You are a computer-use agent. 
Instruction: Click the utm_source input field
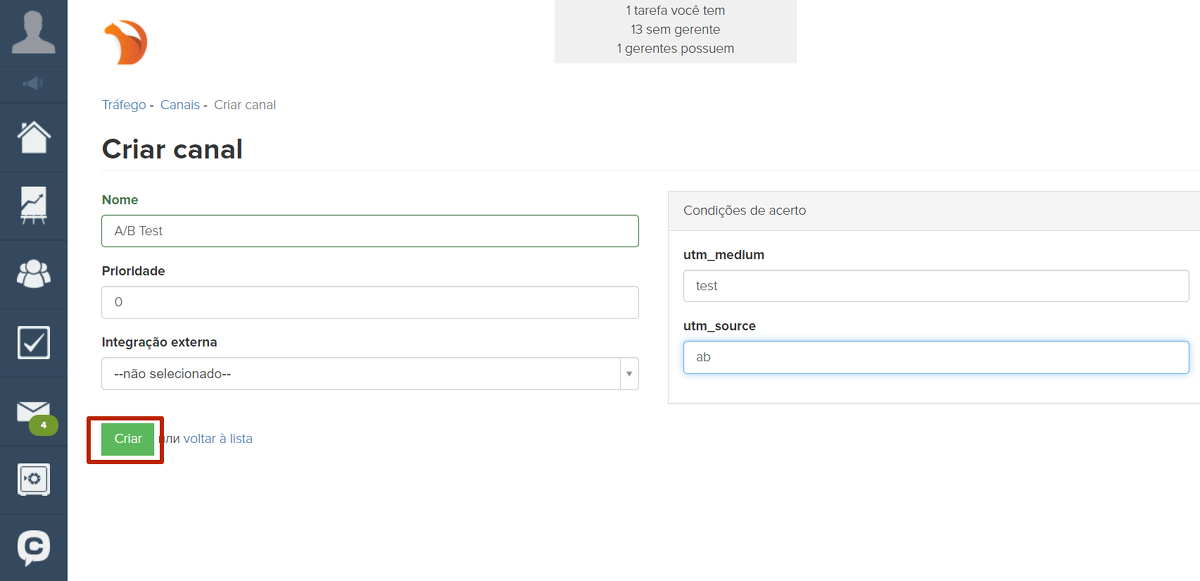click(935, 357)
